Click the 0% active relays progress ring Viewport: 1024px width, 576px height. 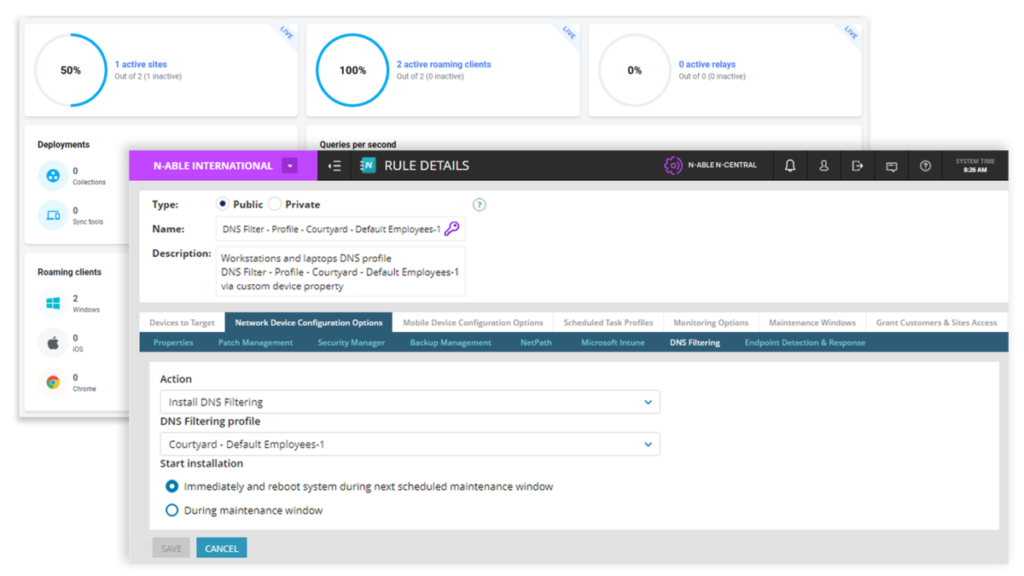coord(634,70)
